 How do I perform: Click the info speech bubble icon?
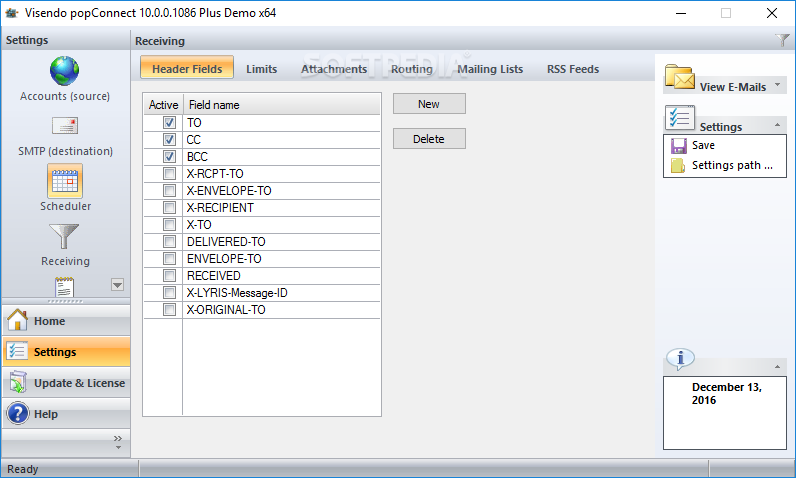point(680,359)
